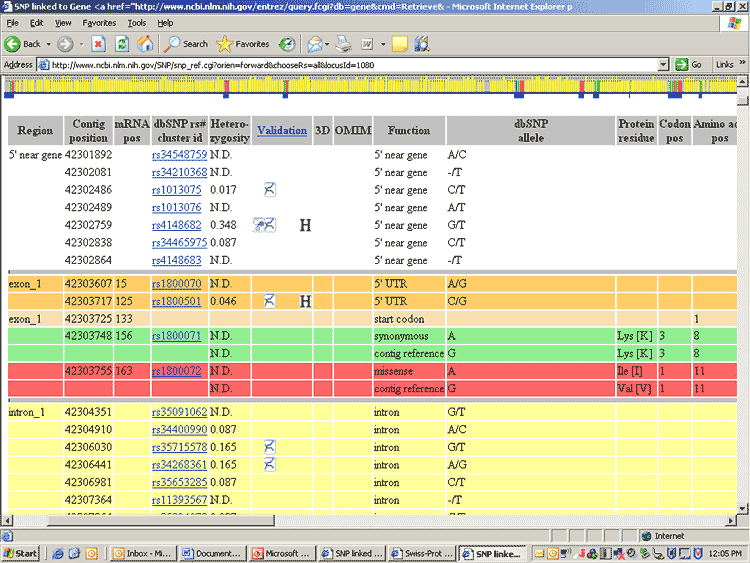
Task: Click validation icon in rs34268361 row
Action: point(269,464)
